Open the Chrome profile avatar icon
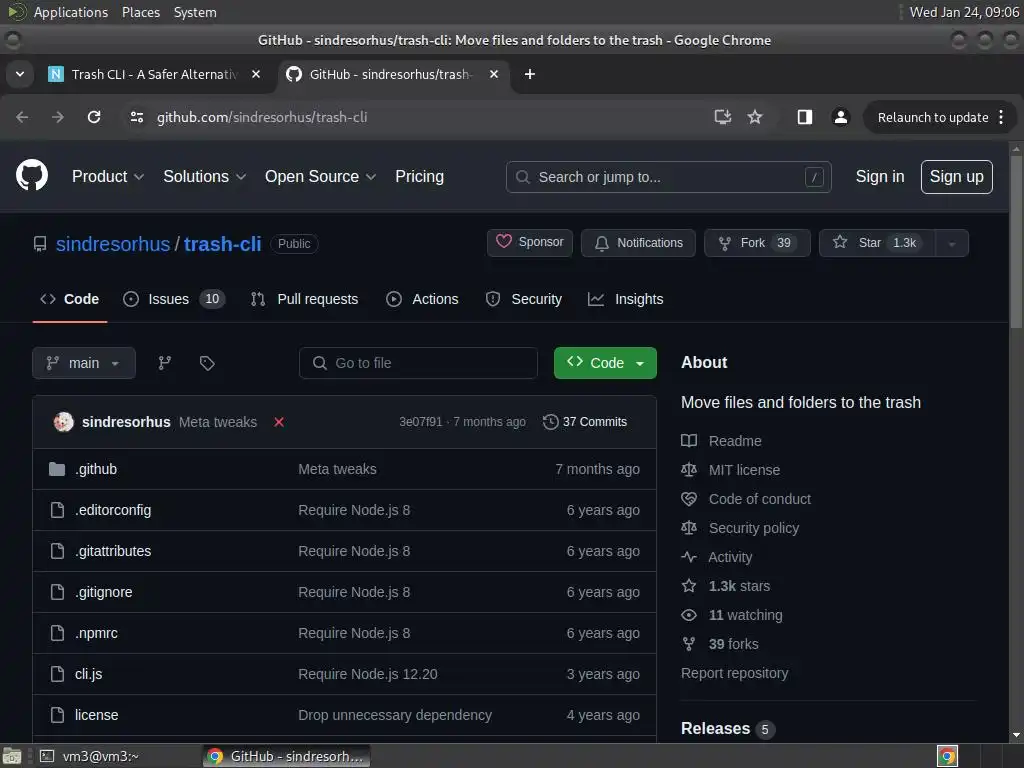The image size is (1024, 768). point(840,117)
